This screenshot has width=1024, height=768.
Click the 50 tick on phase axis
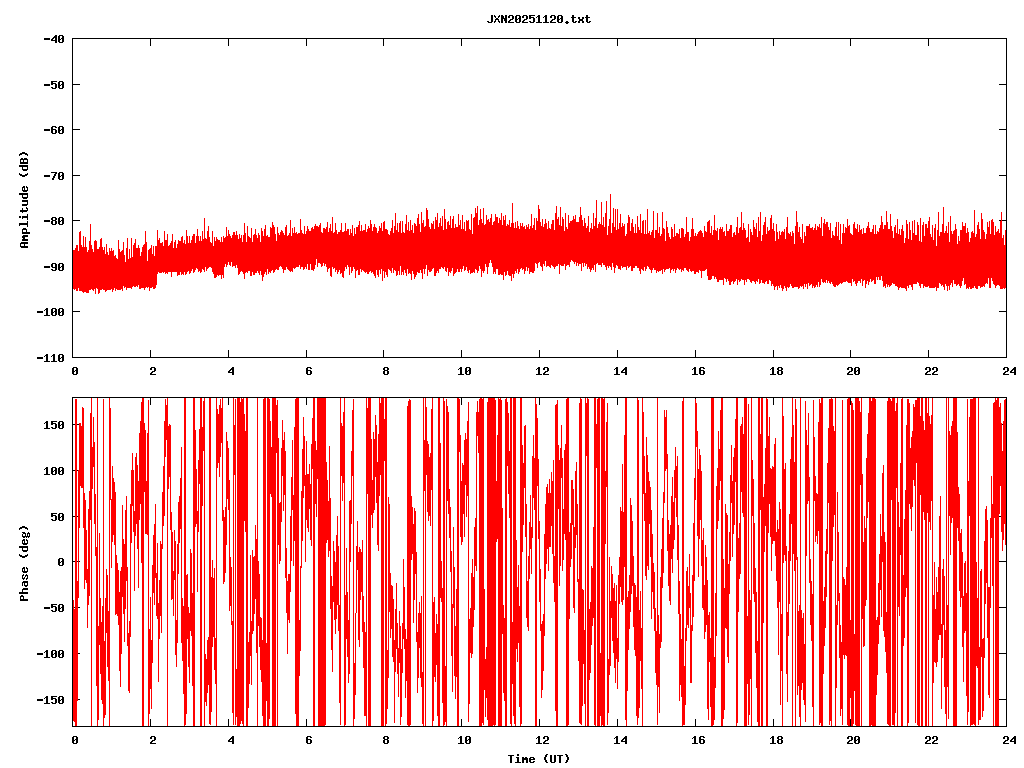click(58, 516)
